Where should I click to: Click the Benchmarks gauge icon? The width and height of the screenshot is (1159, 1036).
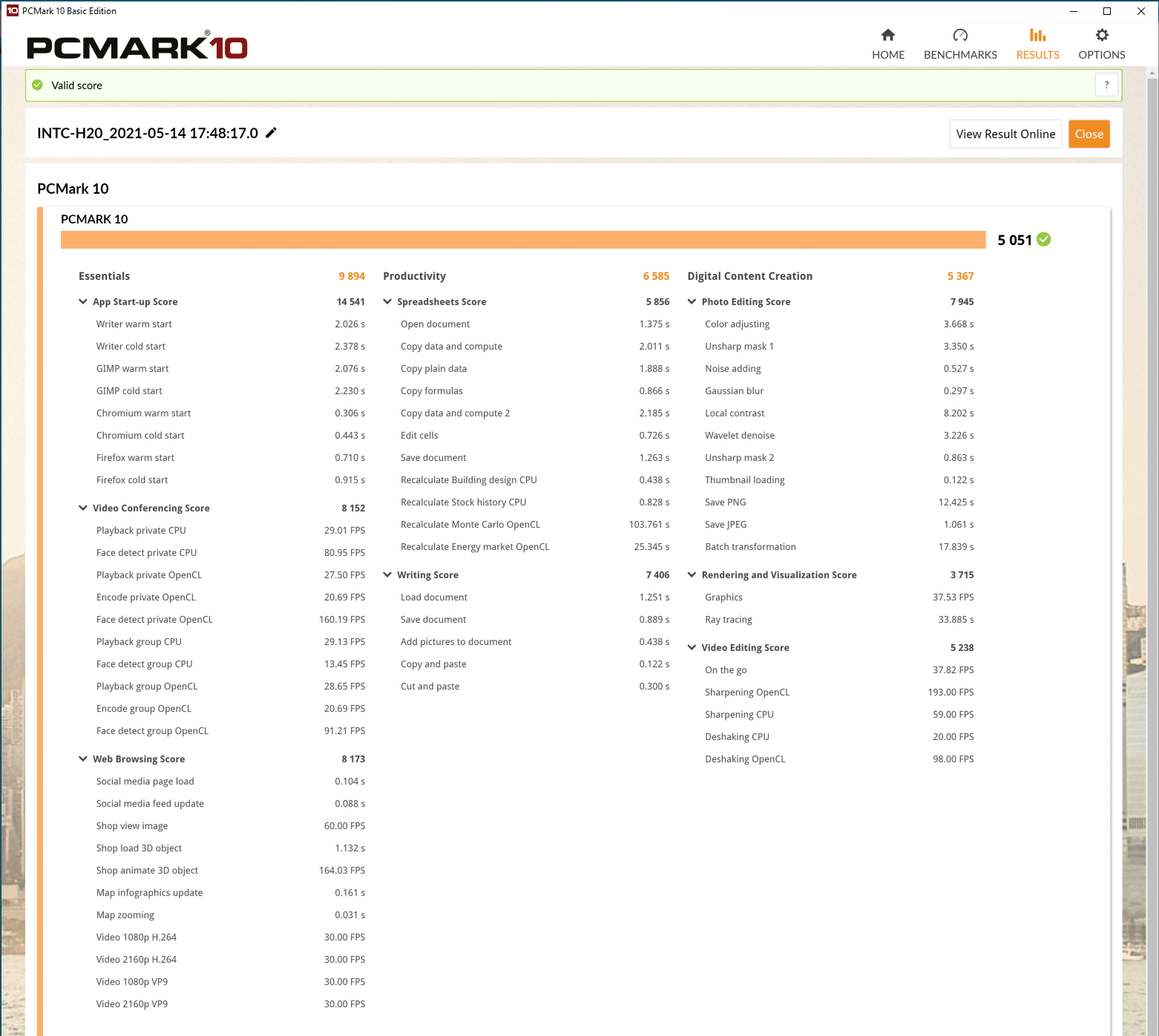(x=960, y=35)
